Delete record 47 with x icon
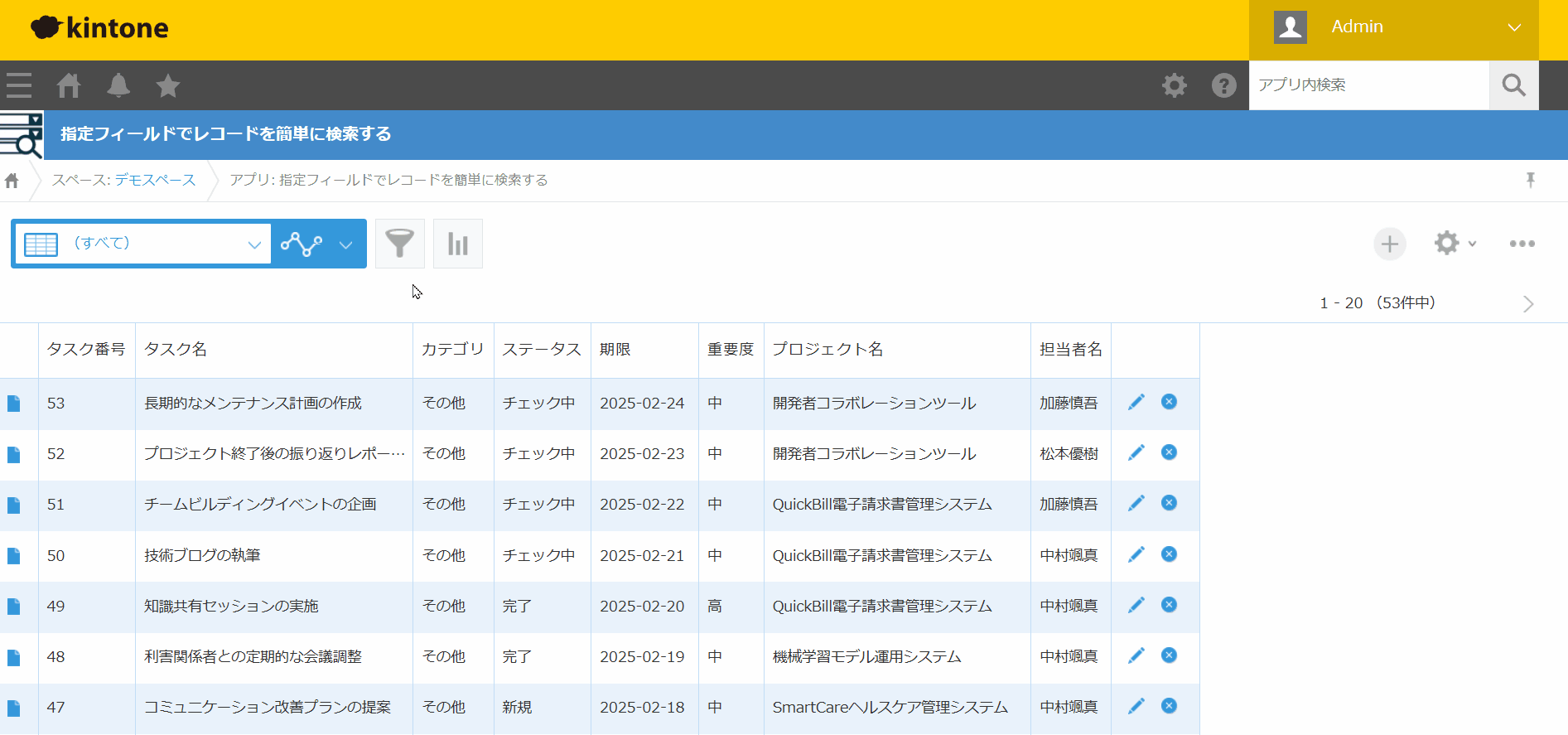The width and height of the screenshot is (1568, 735). pos(1169,706)
